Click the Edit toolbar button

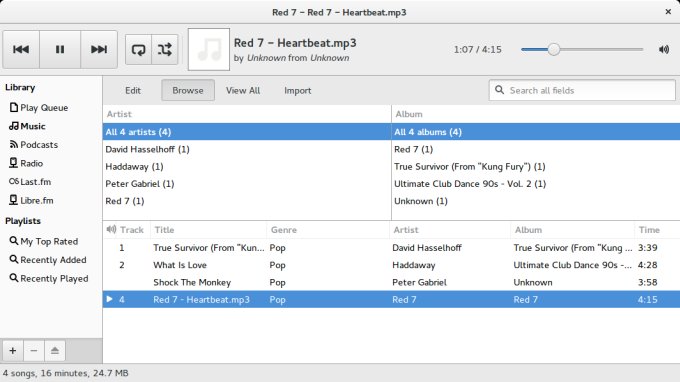coord(133,91)
